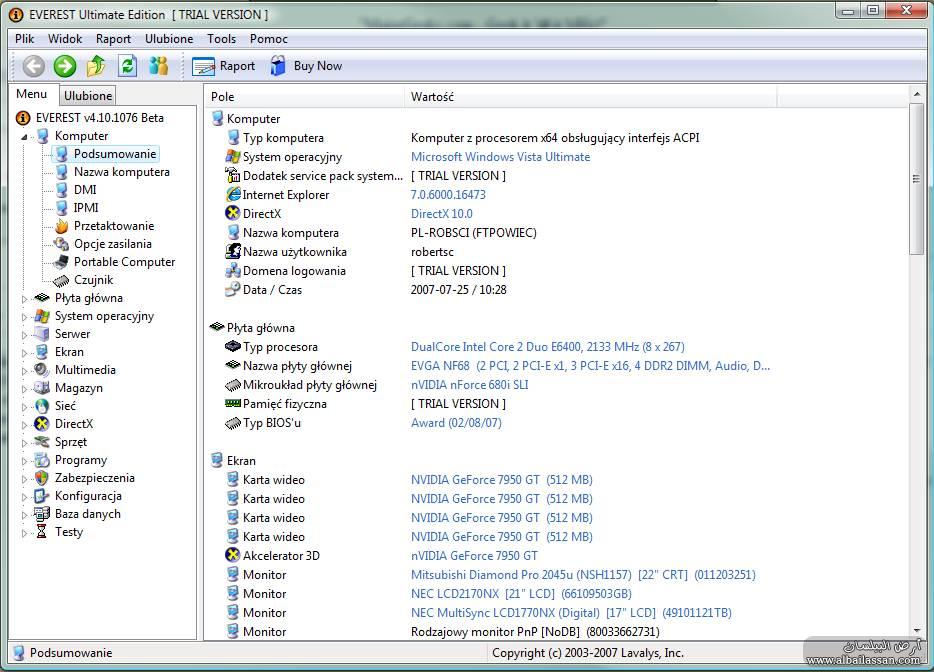Open the DirectX 10.0 link
This screenshot has height=672, width=934.
tap(441, 214)
